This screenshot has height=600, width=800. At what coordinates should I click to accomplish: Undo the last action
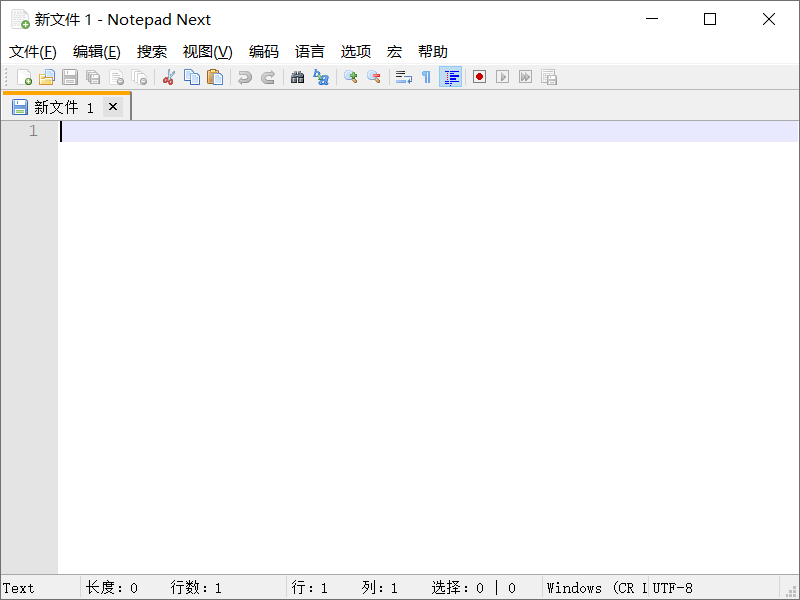tap(244, 77)
